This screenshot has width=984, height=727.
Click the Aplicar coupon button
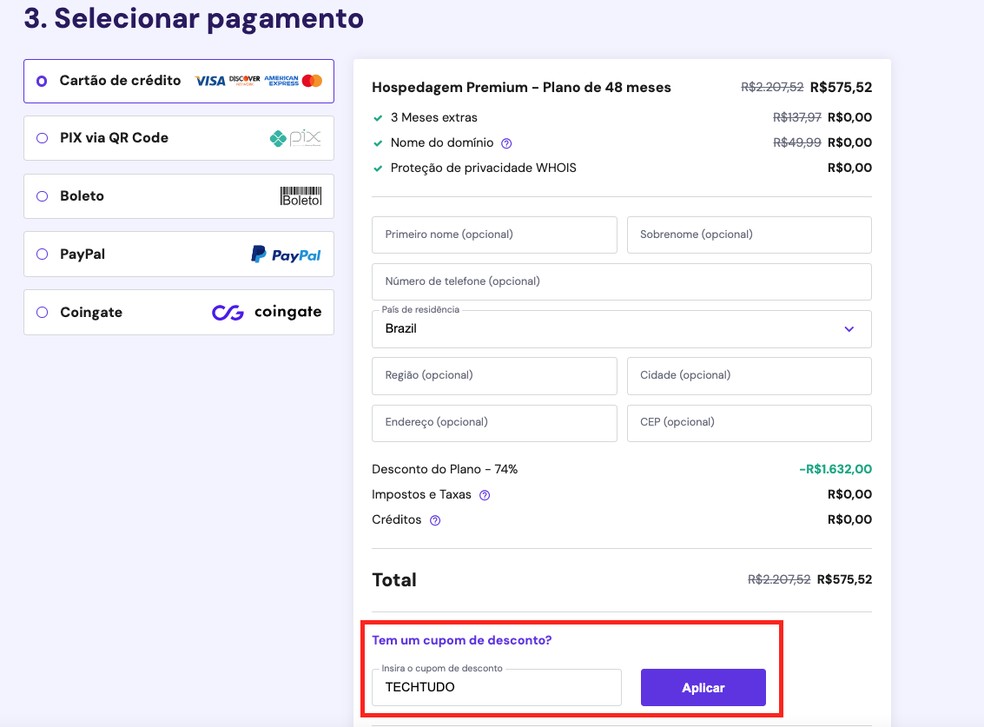click(x=702, y=687)
